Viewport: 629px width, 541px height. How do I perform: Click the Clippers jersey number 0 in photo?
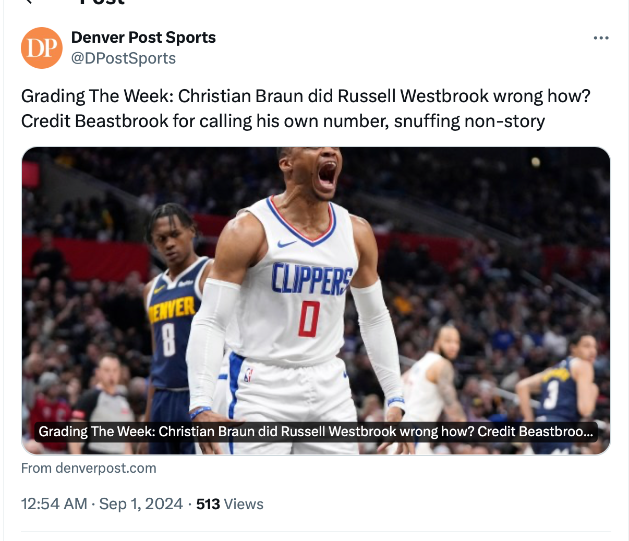pyautogui.click(x=308, y=318)
